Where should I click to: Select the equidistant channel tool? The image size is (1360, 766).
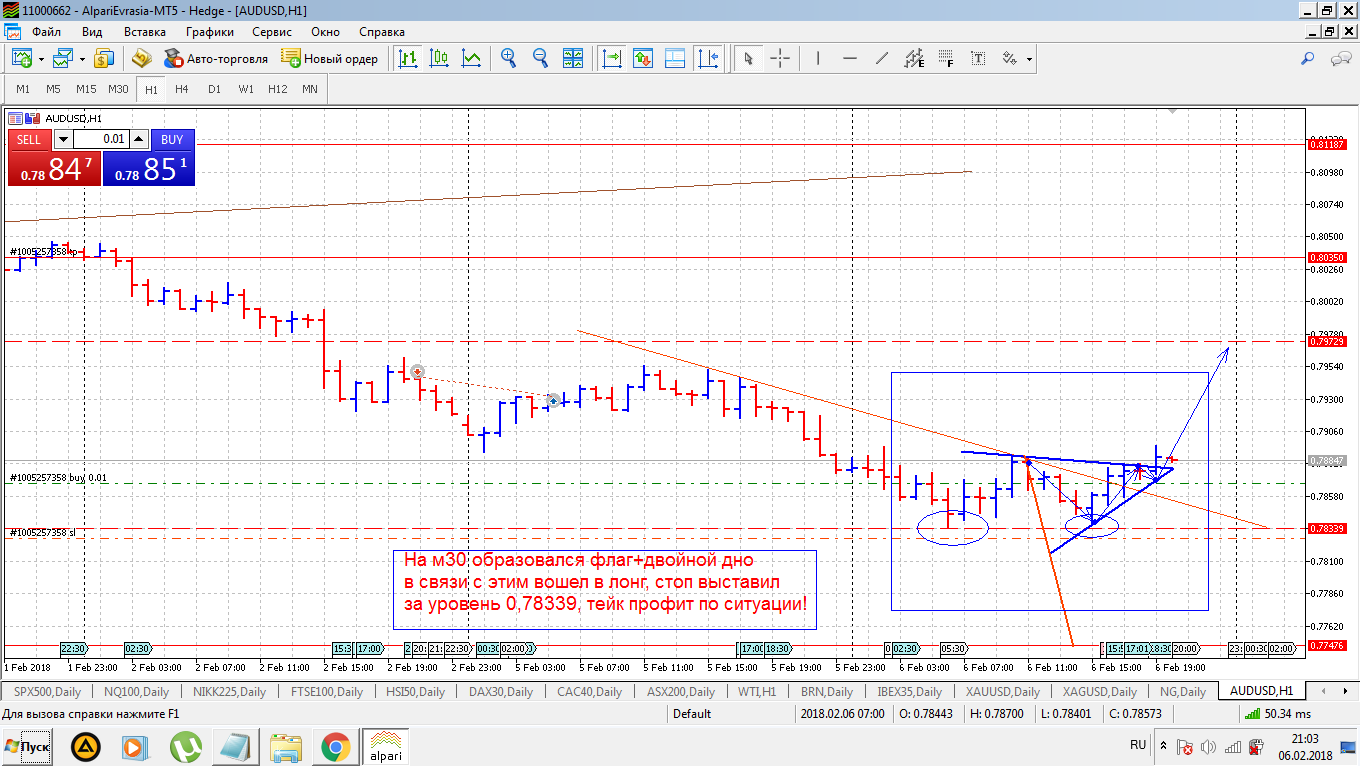pos(913,58)
